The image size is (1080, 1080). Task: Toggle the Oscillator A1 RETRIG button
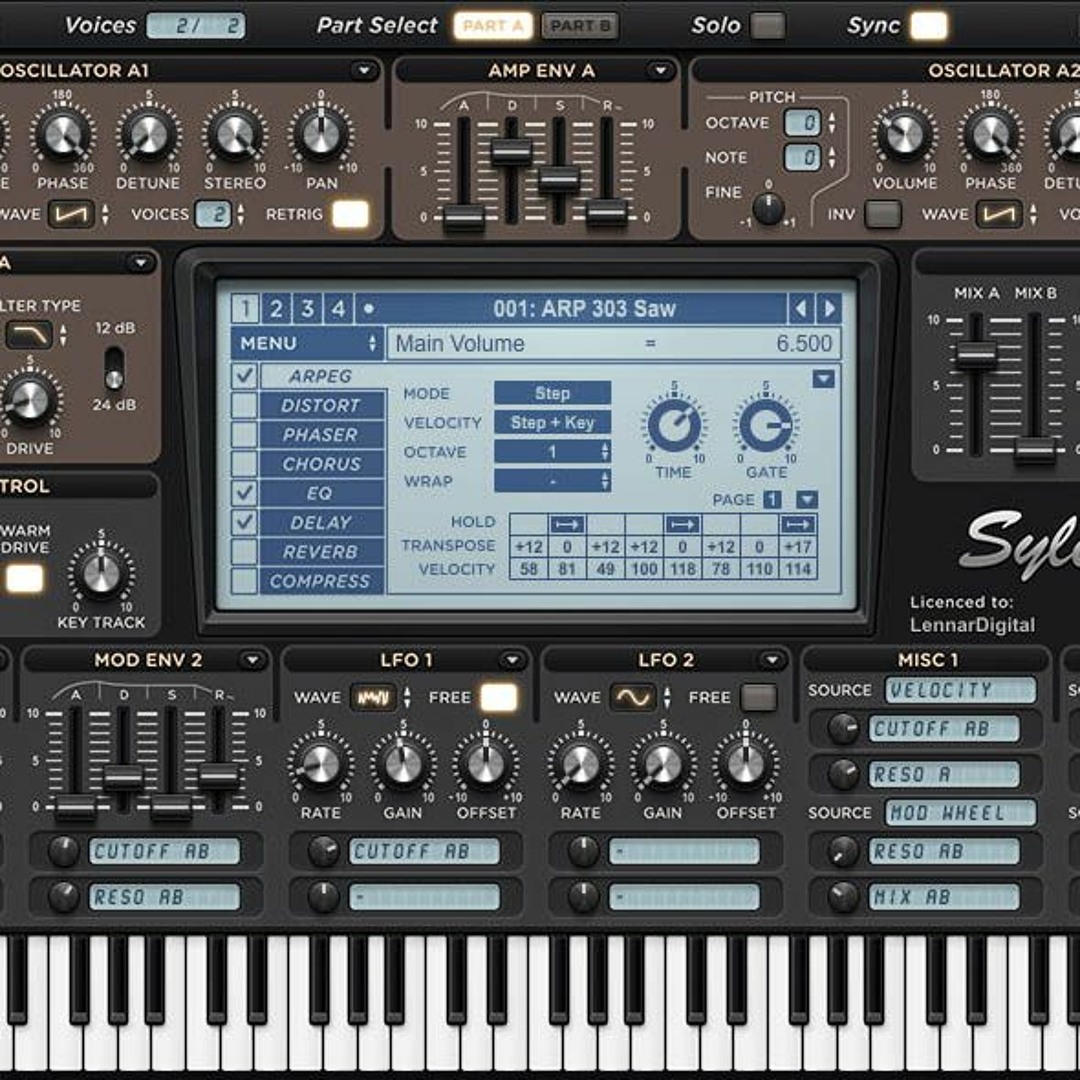click(350, 214)
